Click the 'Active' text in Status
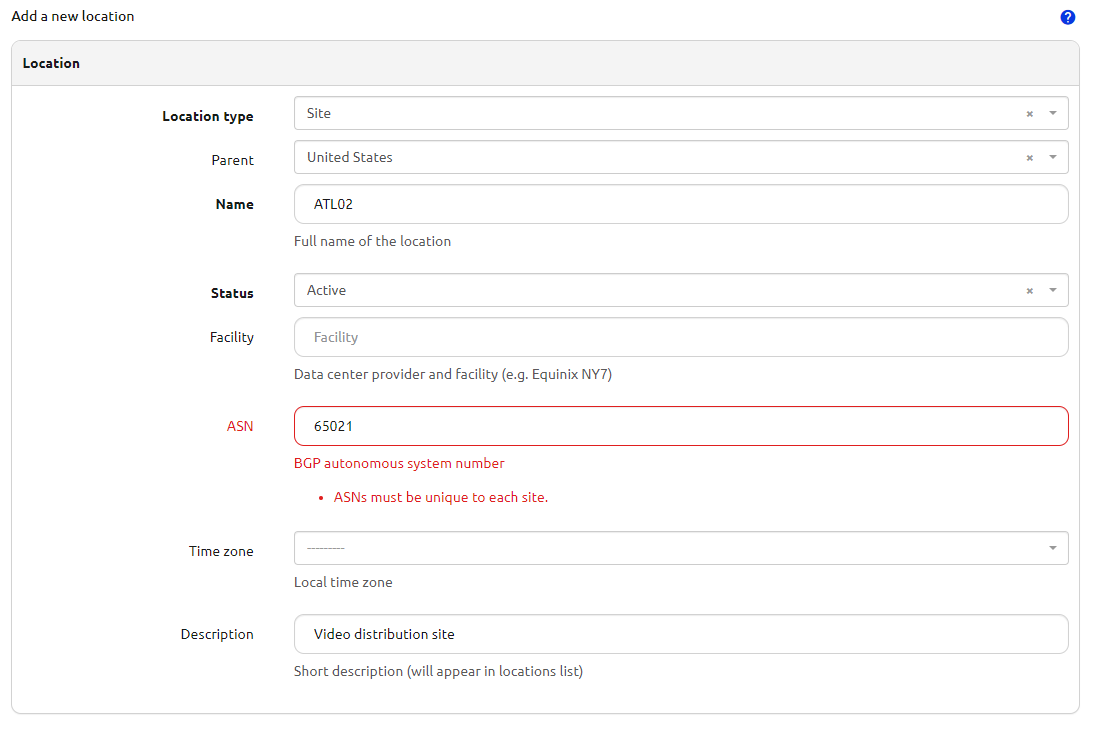This screenshot has width=1096, height=729. [326, 291]
